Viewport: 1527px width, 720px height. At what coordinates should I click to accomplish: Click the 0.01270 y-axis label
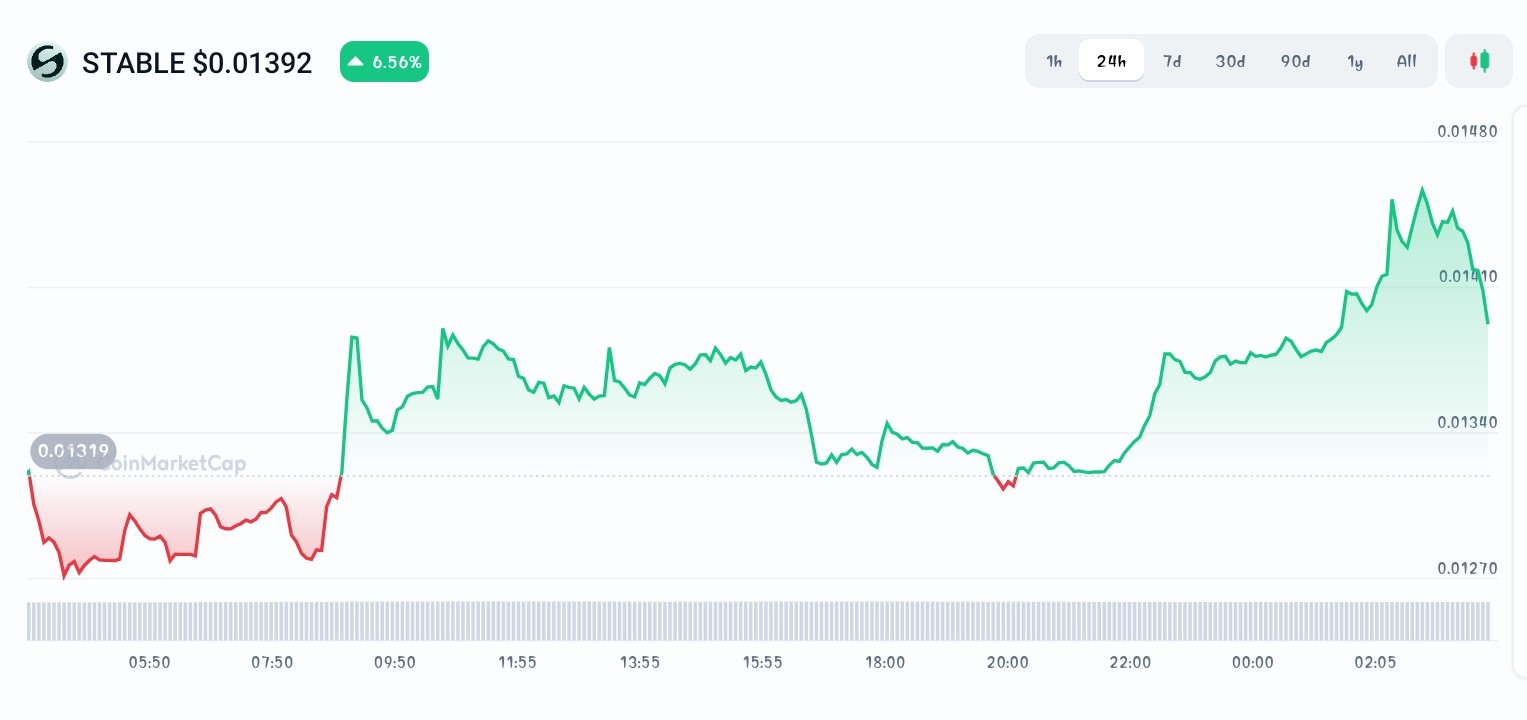[x=1467, y=569]
